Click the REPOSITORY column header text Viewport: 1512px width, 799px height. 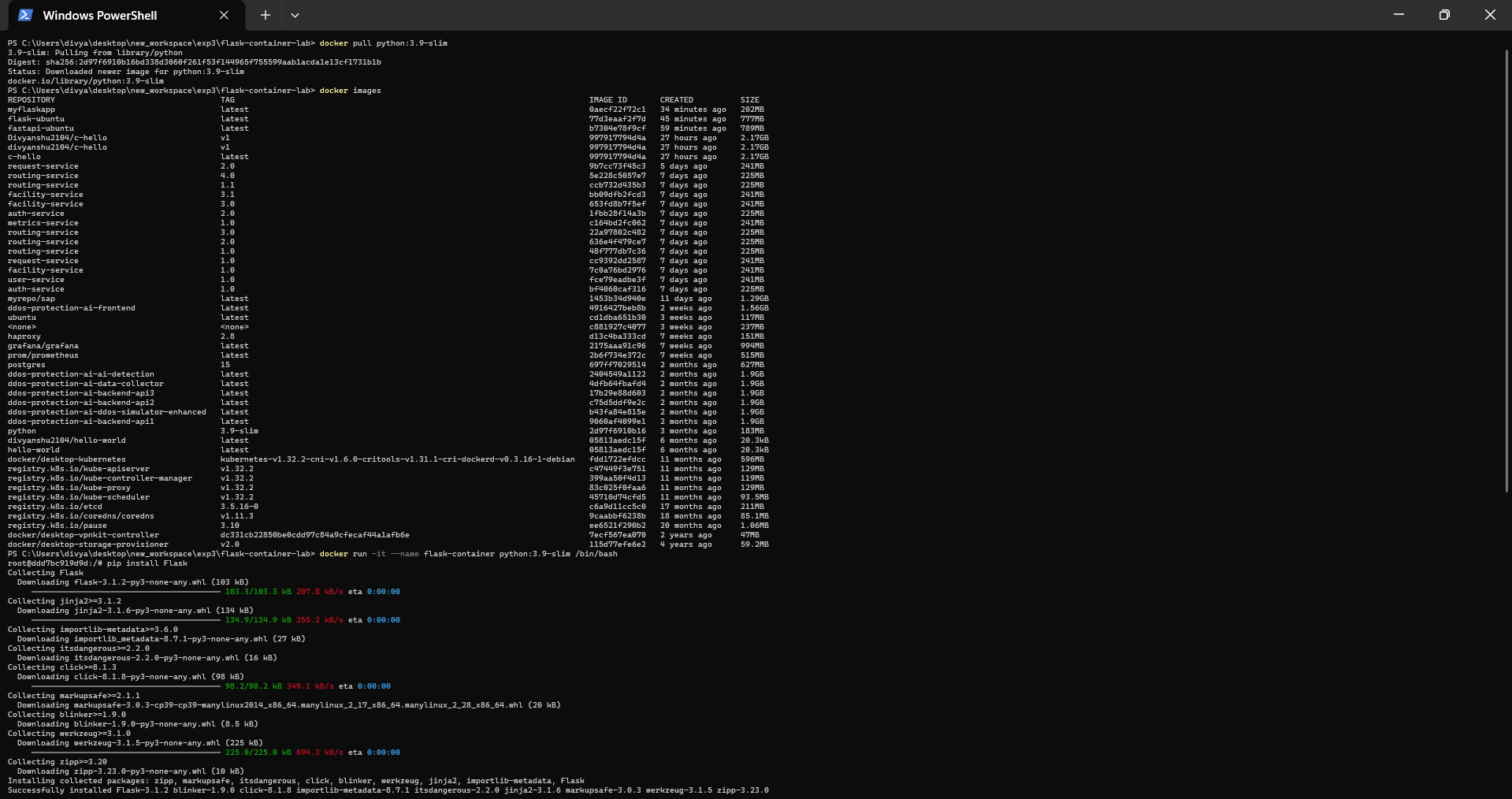[32, 100]
